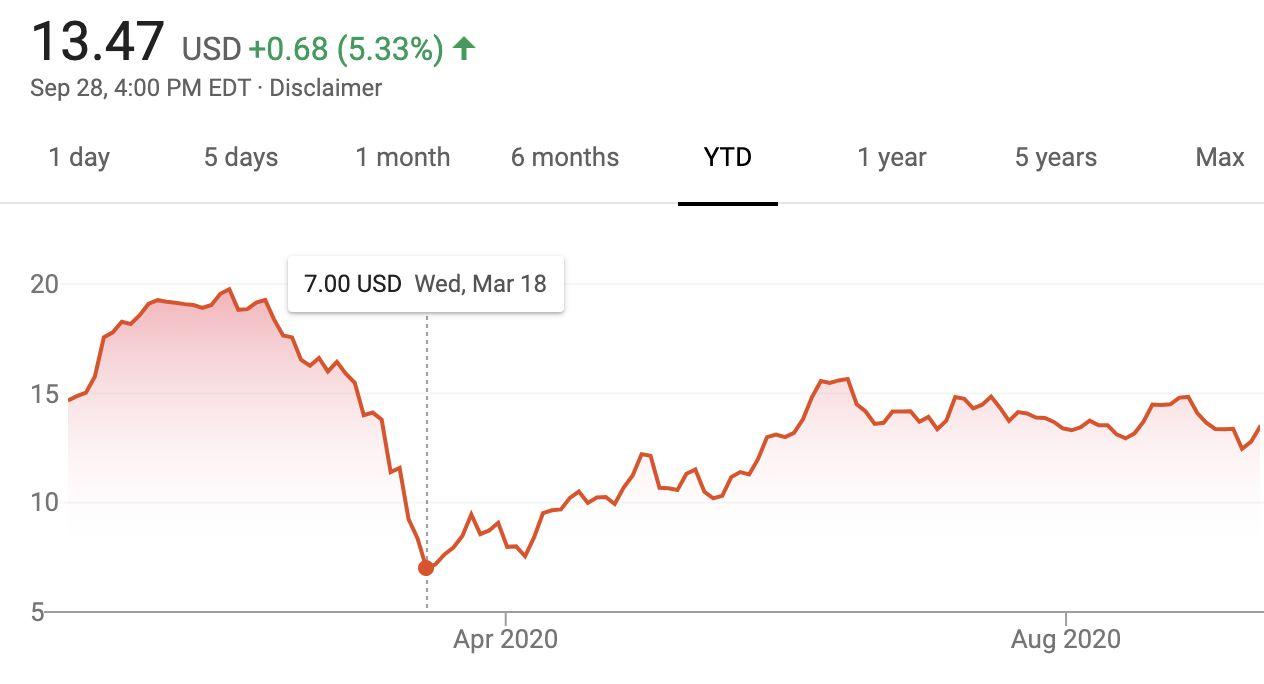This screenshot has height=684, width=1264.
Task: Click the green up arrow icon
Action: (463, 48)
